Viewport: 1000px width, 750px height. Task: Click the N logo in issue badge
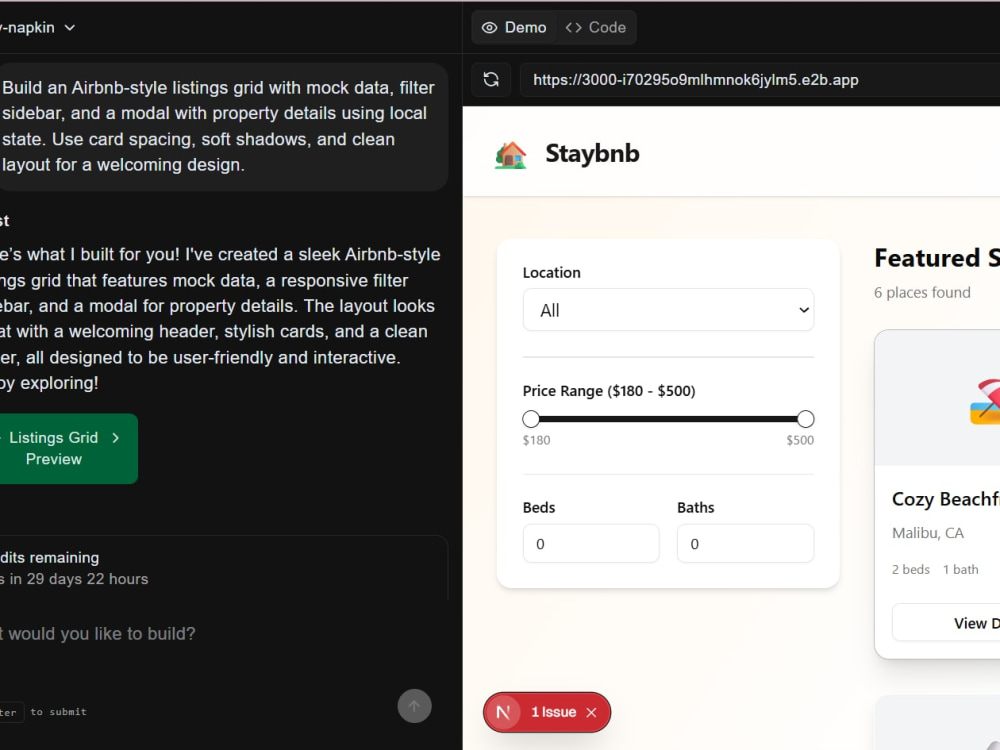[504, 712]
